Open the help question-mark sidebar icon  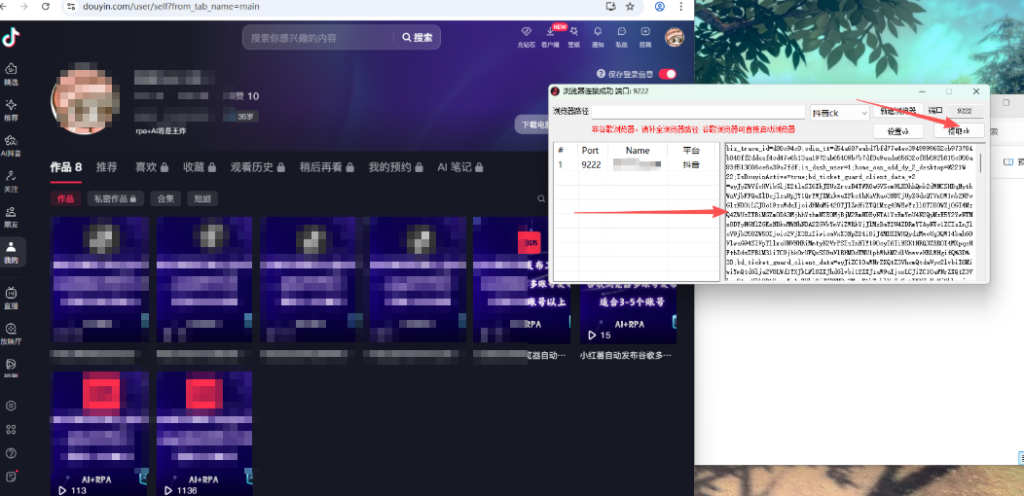click(10, 453)
